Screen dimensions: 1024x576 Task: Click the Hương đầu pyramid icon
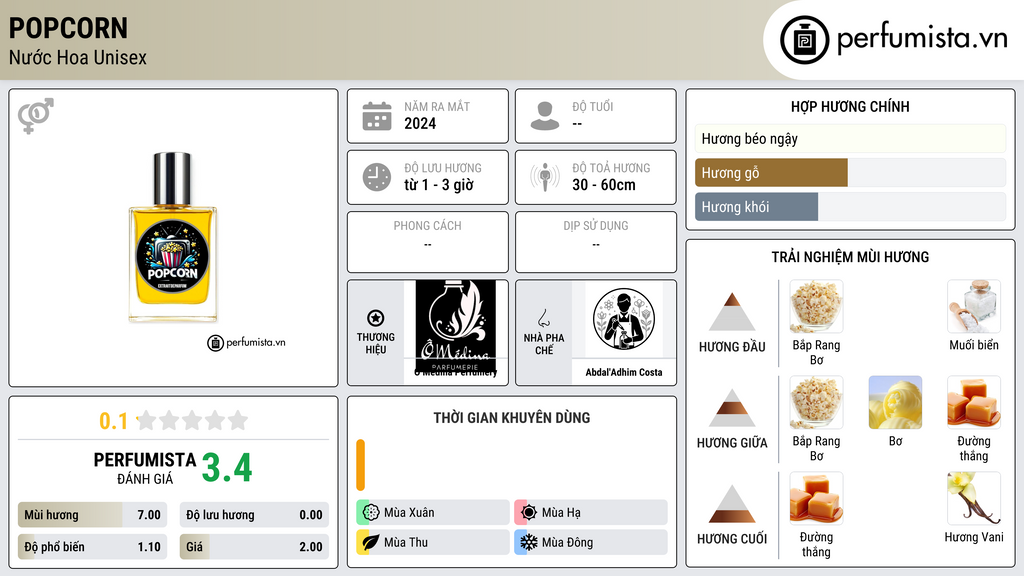[732, 312]
